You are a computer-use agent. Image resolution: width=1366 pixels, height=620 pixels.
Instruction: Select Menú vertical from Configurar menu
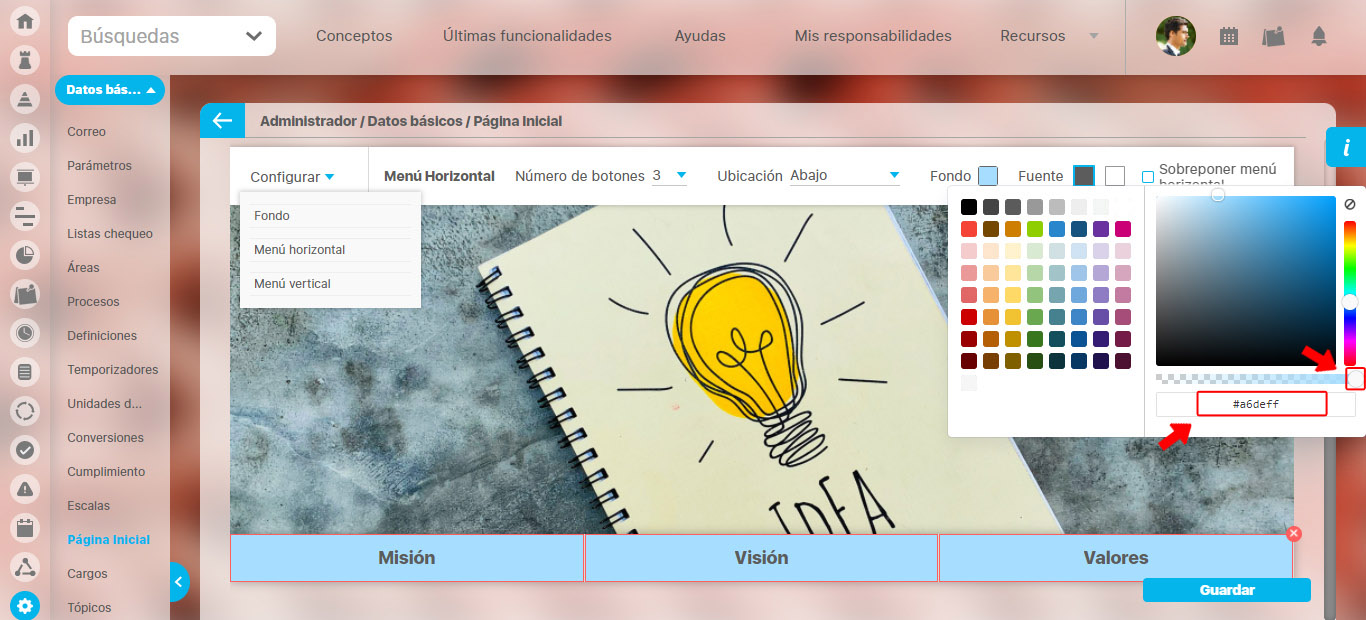292,284
